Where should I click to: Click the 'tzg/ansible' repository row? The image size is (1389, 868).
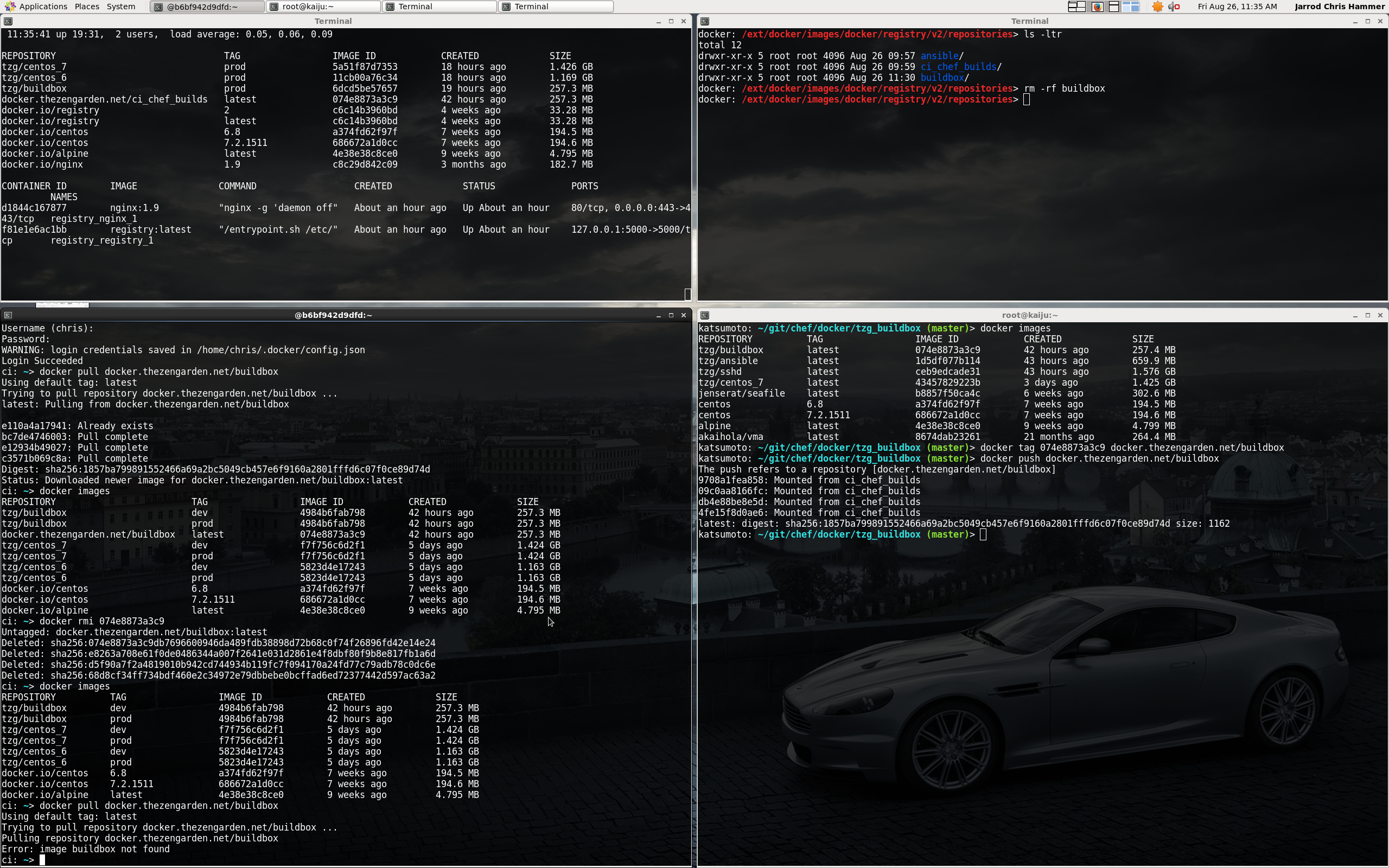(x=936, y=361)
